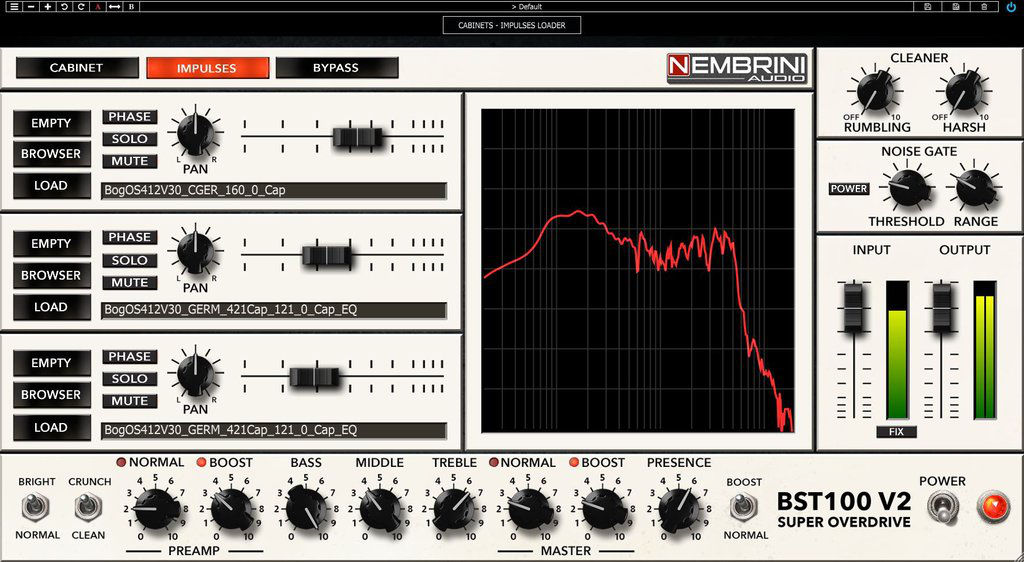Image resolution: width=1024 pixels, height=562 pixels.
Task: Click the redo arrow icon
Action: [81, 7]
